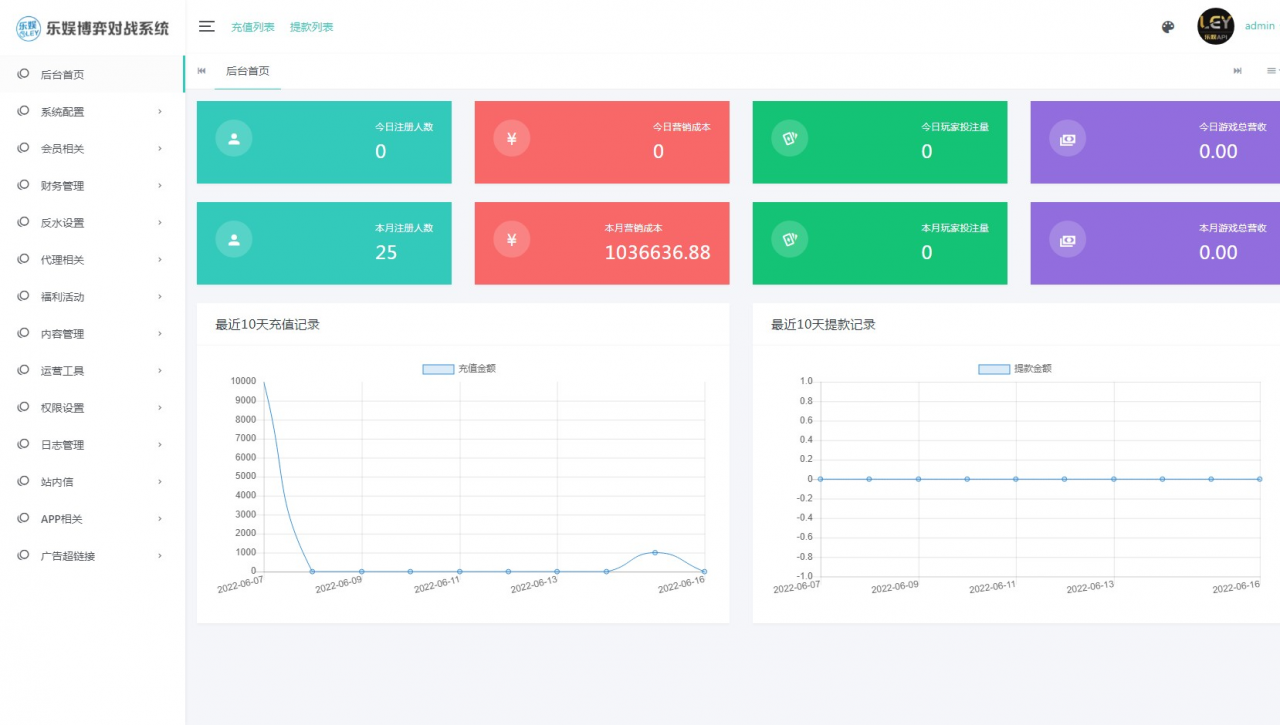Click the circle icon beside 后台首页
Screen dimensions: 1280x725
click(x=23, y=74)
